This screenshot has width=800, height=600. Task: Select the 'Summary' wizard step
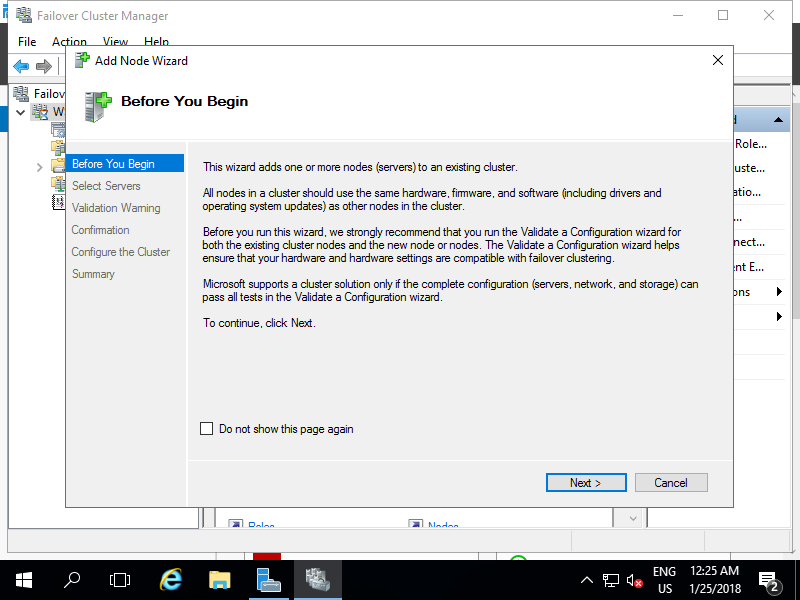coord(93,273)
